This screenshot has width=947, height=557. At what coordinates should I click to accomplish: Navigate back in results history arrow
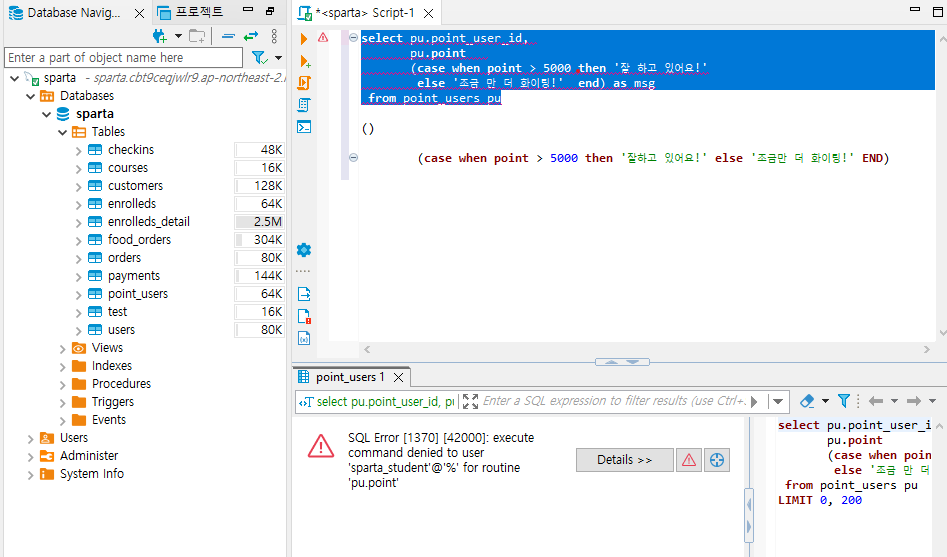[x=876, y=401]
